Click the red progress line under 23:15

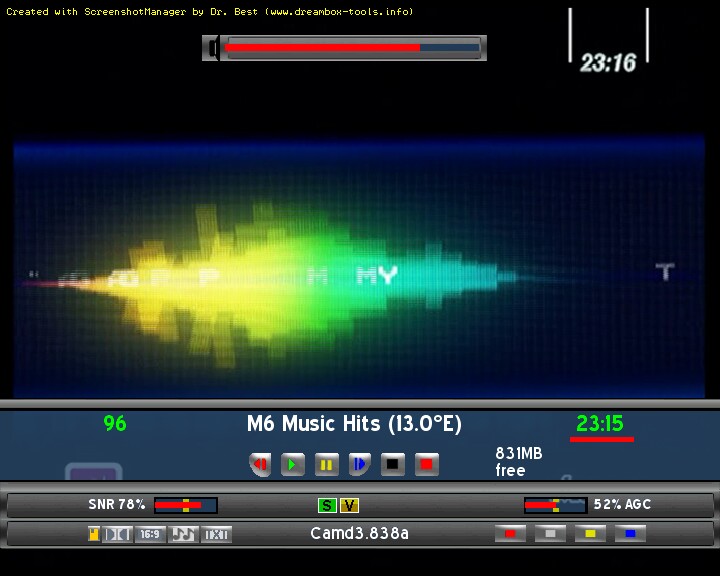pos(602,440)
